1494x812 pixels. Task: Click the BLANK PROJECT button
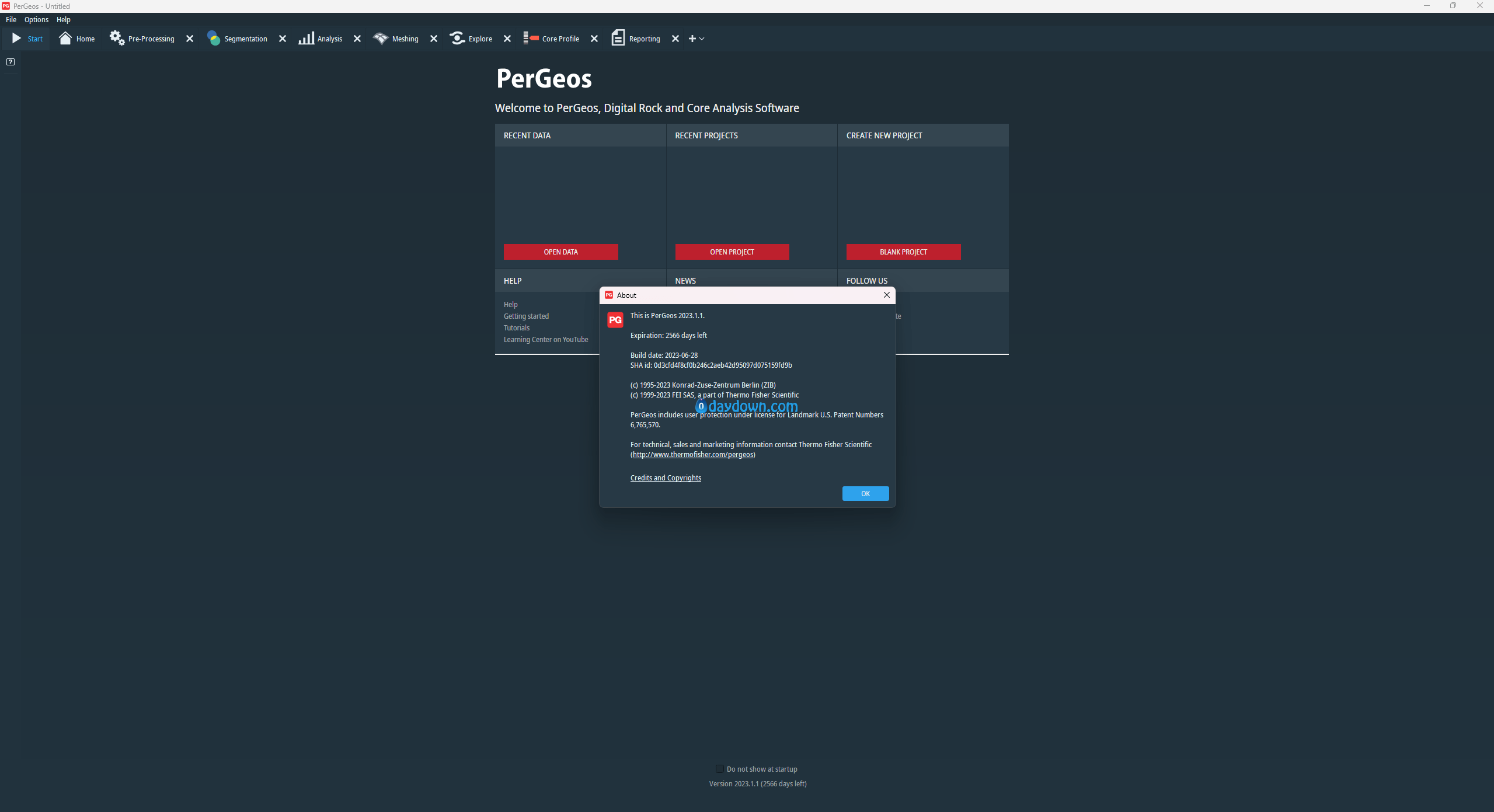[x=903, y=252]
